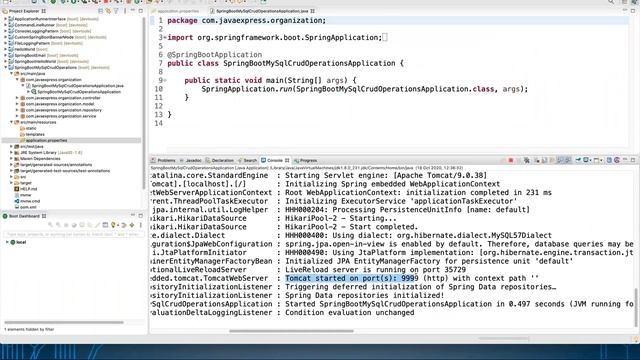
Task: Click the search magnifier icon at top right
Action: [x=611, y=2]
